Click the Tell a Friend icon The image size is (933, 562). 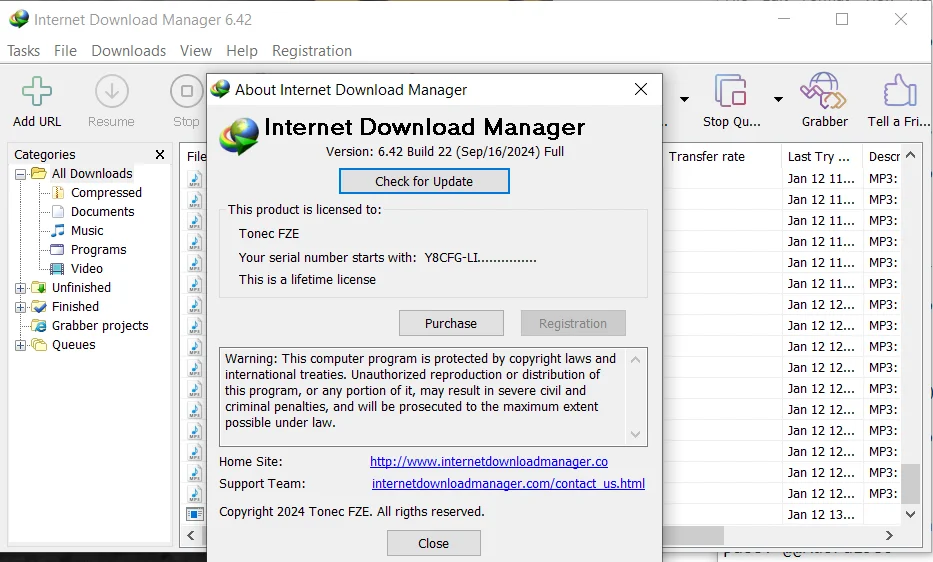(900, 90)
